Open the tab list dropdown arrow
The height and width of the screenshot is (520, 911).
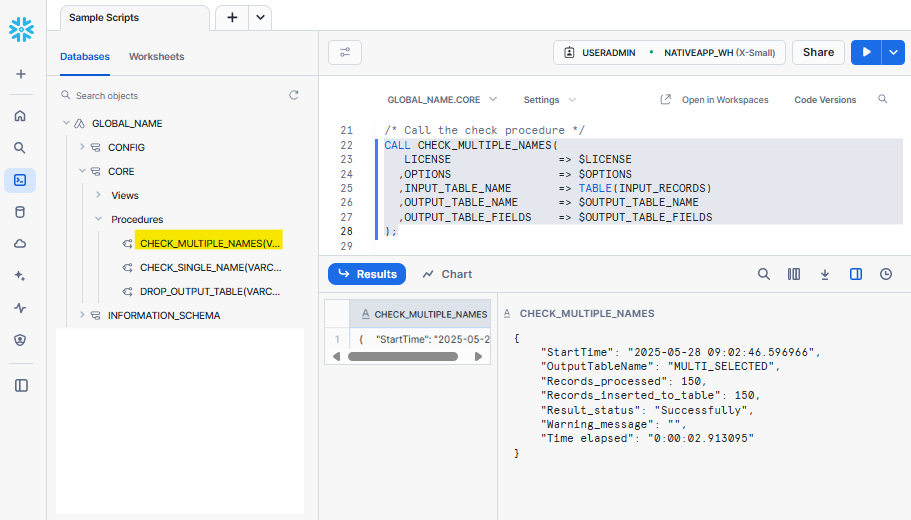260,17
